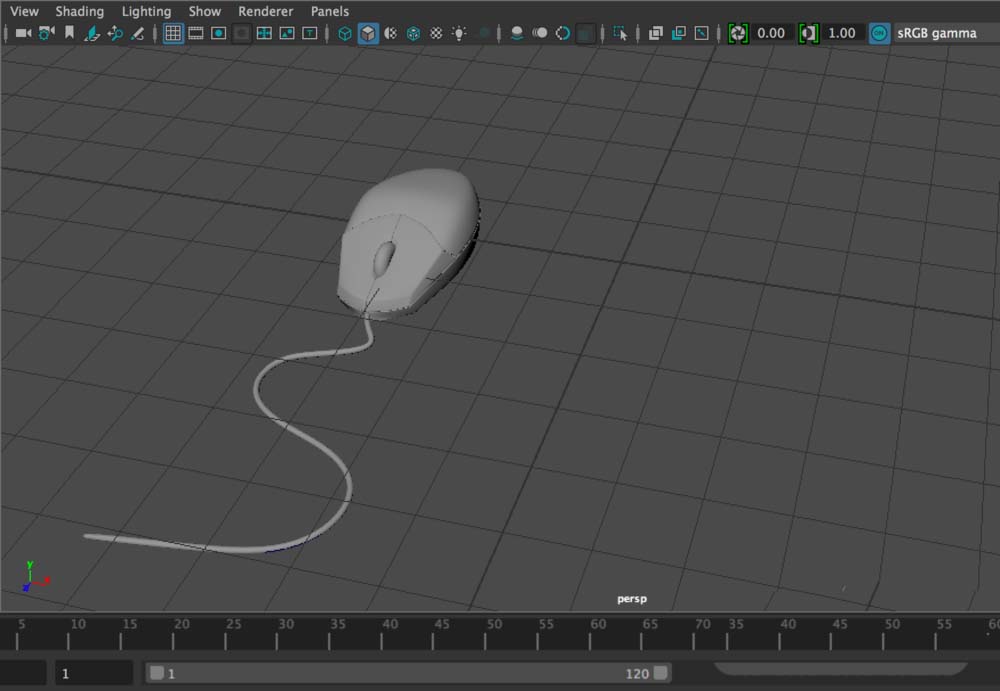The width and height of the screenshot is (1000, 691).
Task: Click the Select Camera icon
Action: coord(23,33)
